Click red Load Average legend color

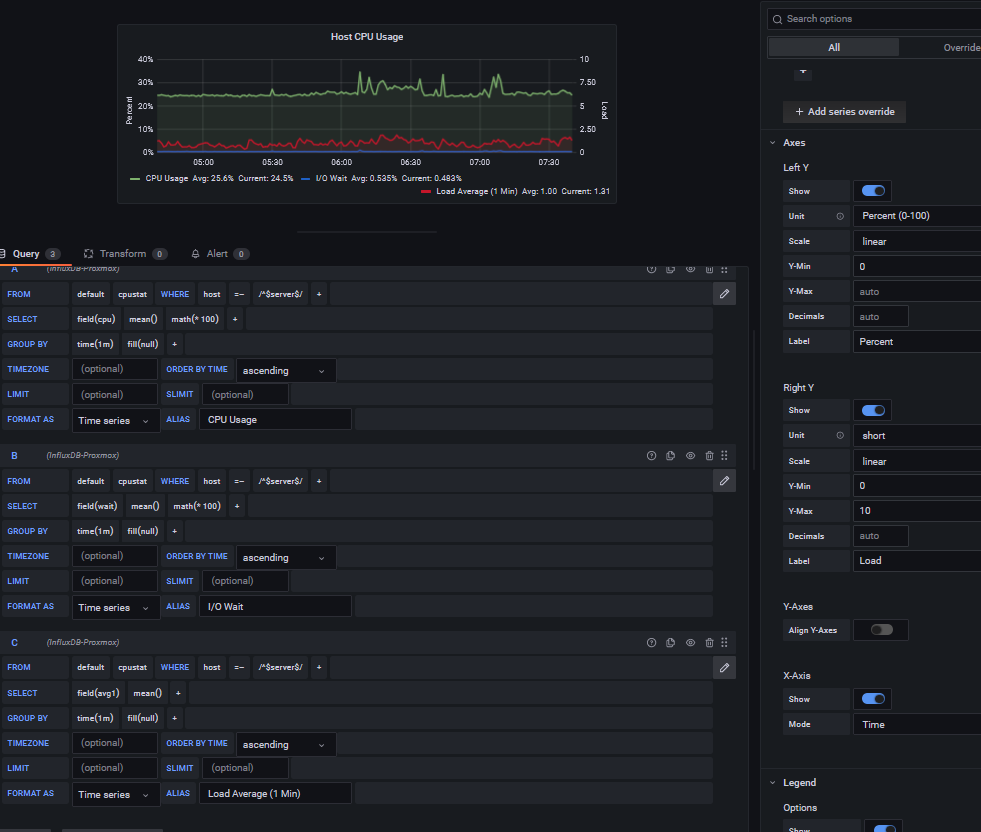(426, 192)
